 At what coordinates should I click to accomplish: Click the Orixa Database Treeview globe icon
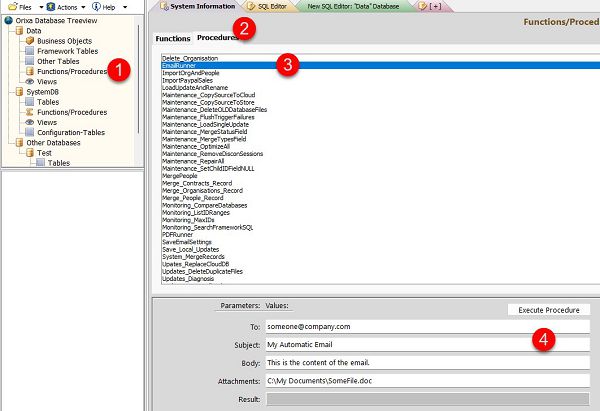click(x=7, y=20)
